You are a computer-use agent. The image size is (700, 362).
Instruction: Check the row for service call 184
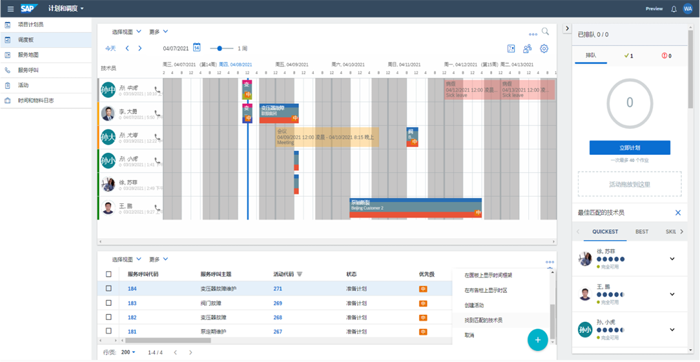tap(108, 288)
